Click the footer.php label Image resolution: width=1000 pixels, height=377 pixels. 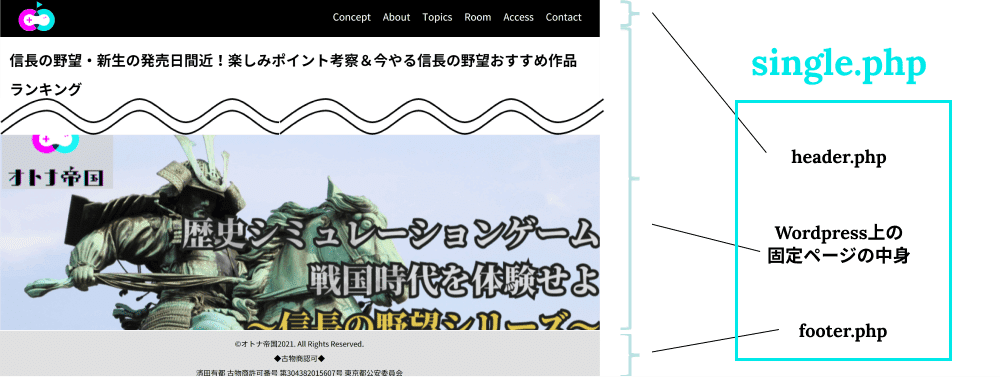coord(842,332)
